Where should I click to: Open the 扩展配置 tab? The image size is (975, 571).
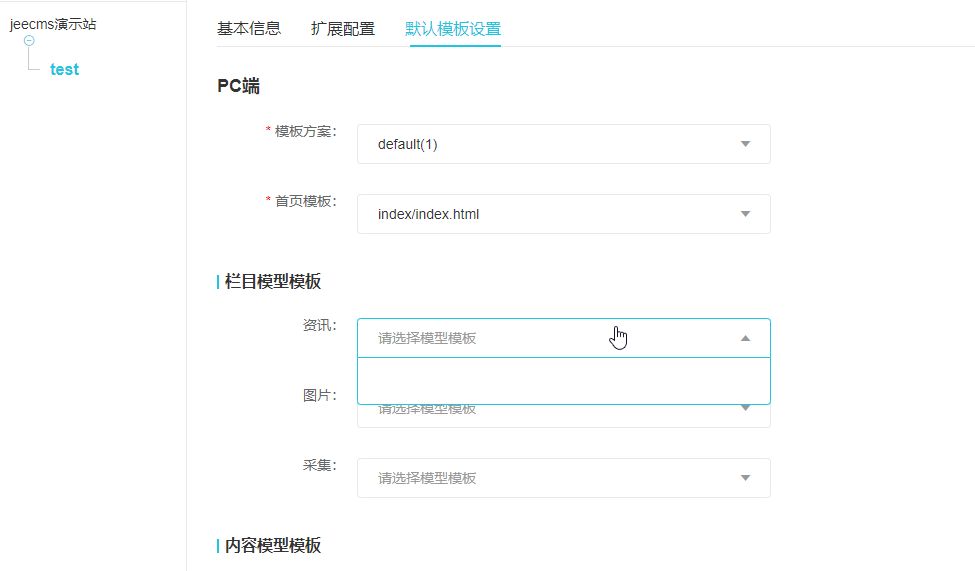pos(343,28)
